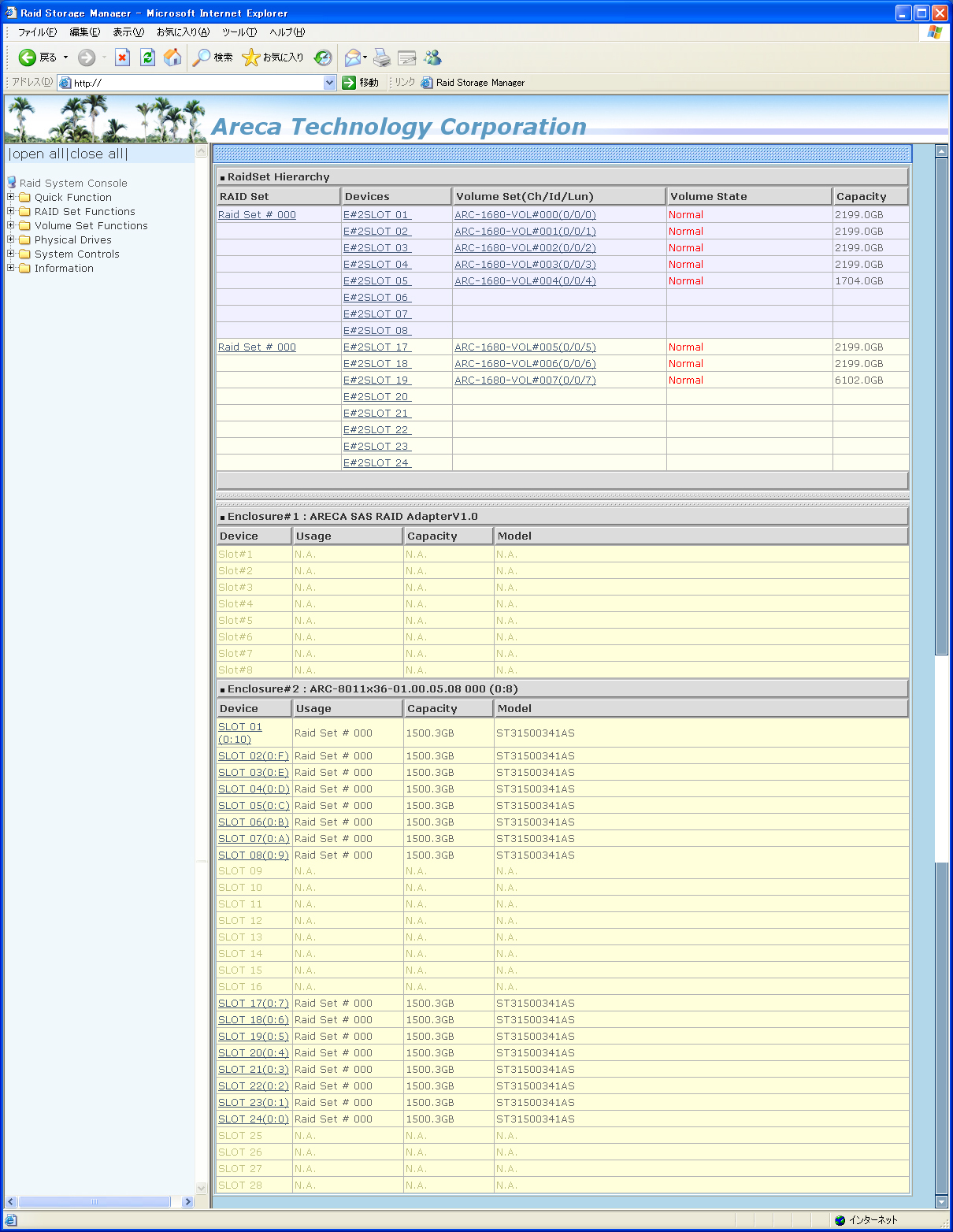
Task: Open the E#2SLOT 17 device link
Action: (x=376, y=347)
